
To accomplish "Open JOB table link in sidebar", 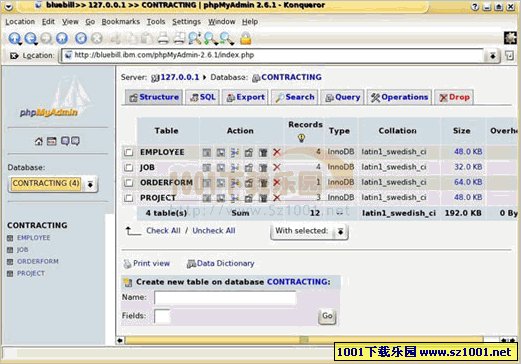I will [23, 250].
